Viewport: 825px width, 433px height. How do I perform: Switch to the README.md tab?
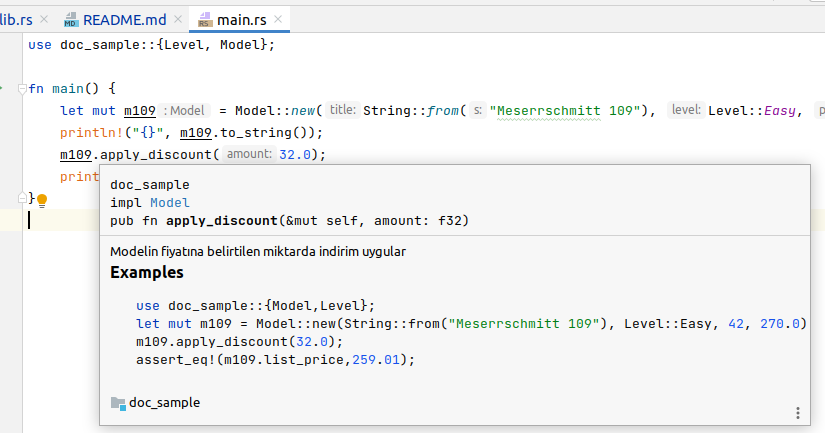pos(124,19)
